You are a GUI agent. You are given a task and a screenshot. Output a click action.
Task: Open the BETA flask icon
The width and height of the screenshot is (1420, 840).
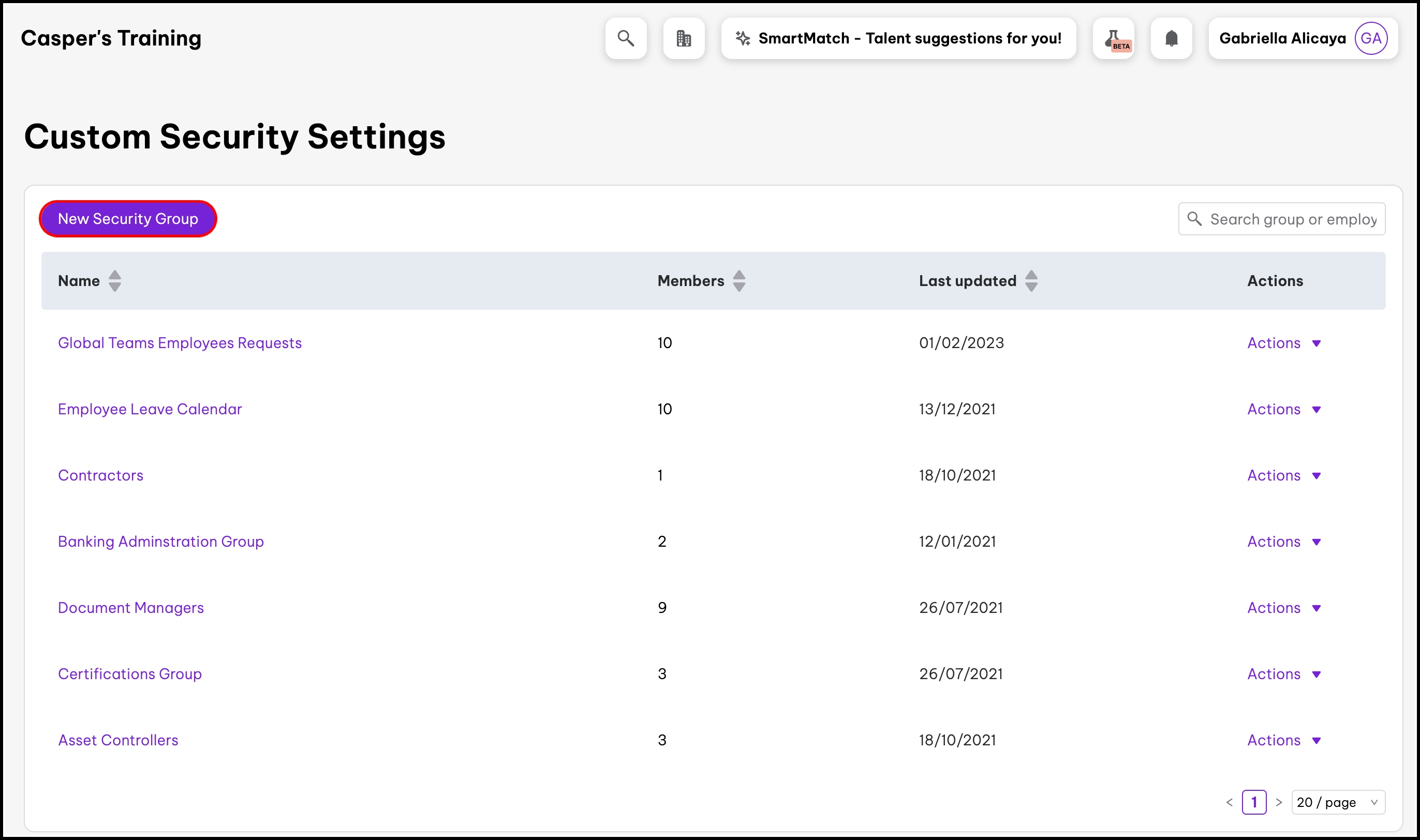pos(1114,38)
